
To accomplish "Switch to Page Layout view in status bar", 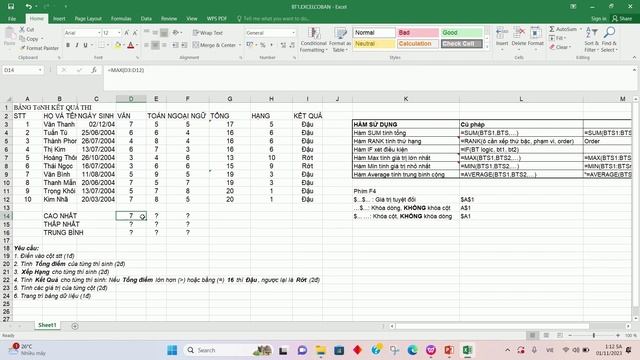I will [x=546, y=335].
